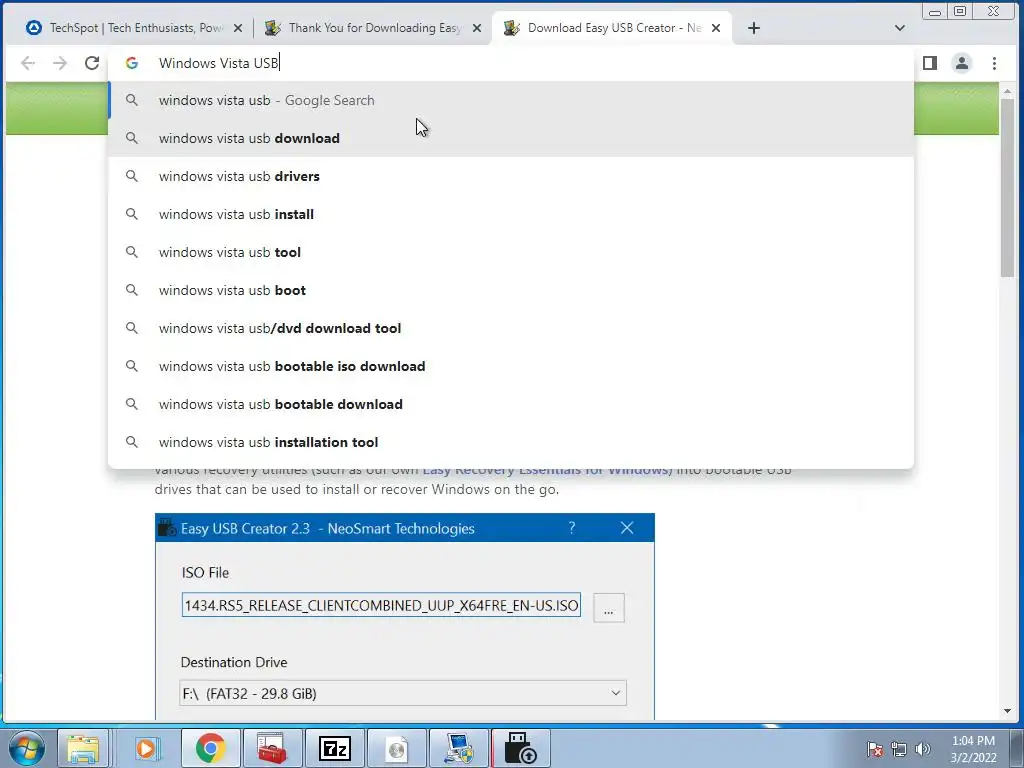Click the page vertical scrollbar thumb
This screenshot has width=1024, height=768.
click(1006, 188)
